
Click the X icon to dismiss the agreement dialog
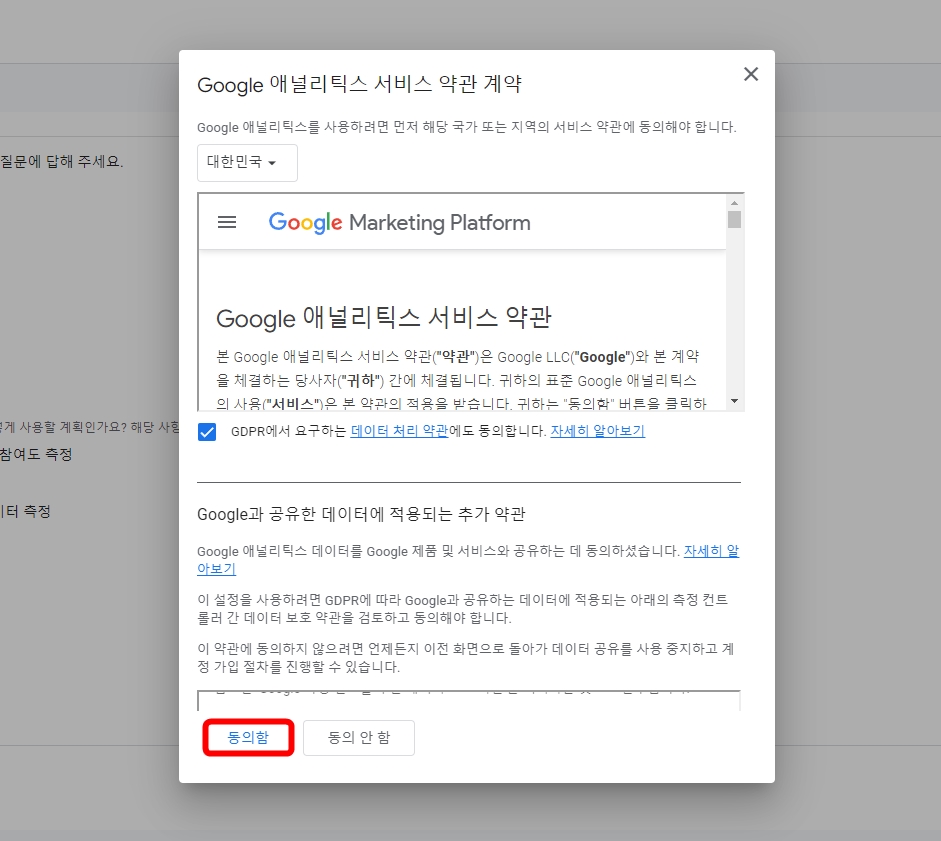(x=751, y=74)
